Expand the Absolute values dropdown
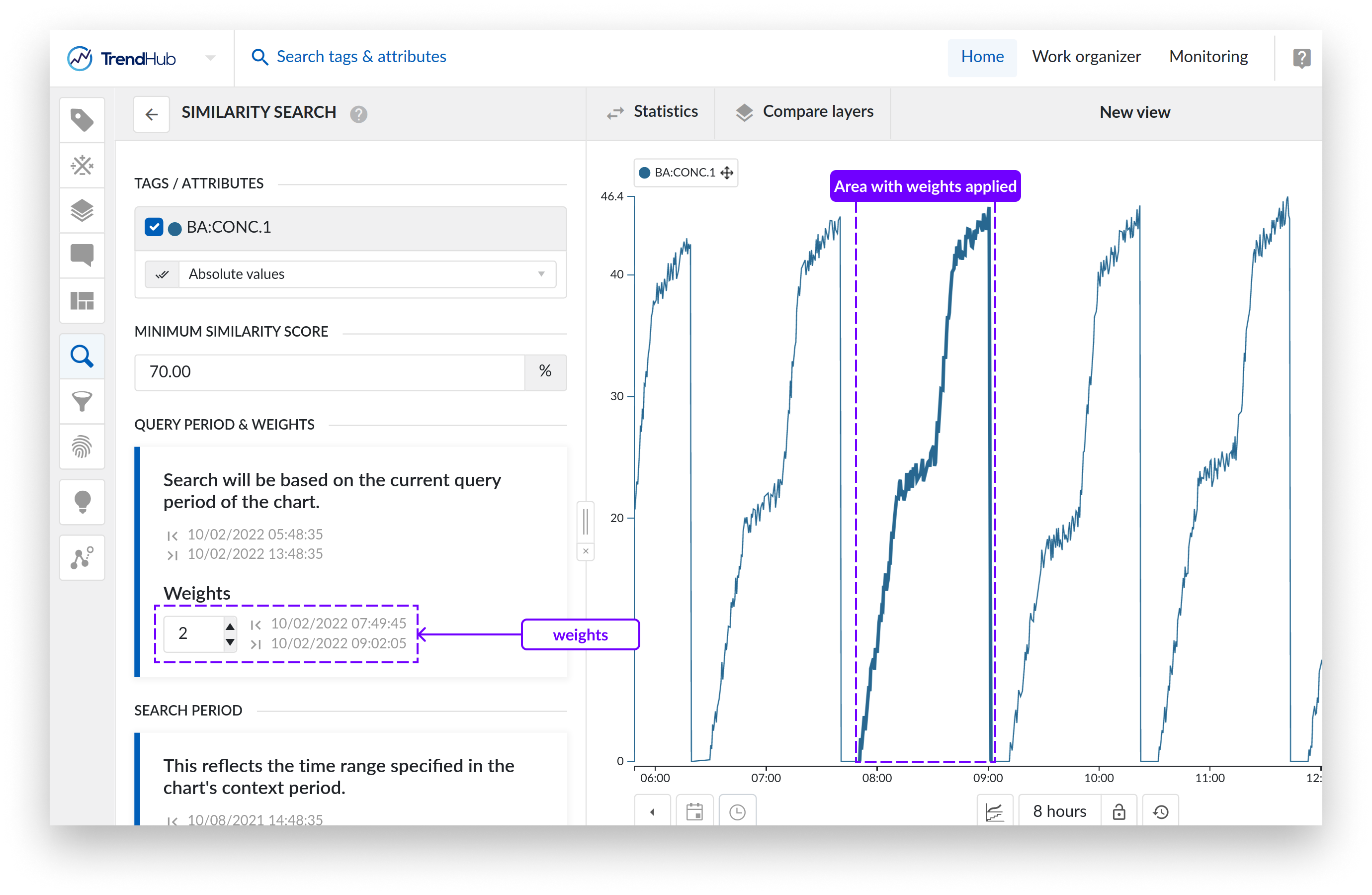The height and width of the screenshot is (895, 1372). point(367,274)
